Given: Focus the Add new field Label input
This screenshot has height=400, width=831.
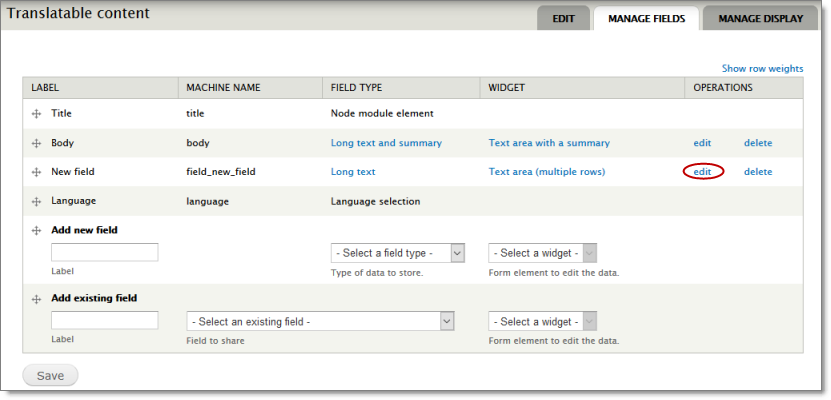Looking at the screenshot, I should coord(104,253).
